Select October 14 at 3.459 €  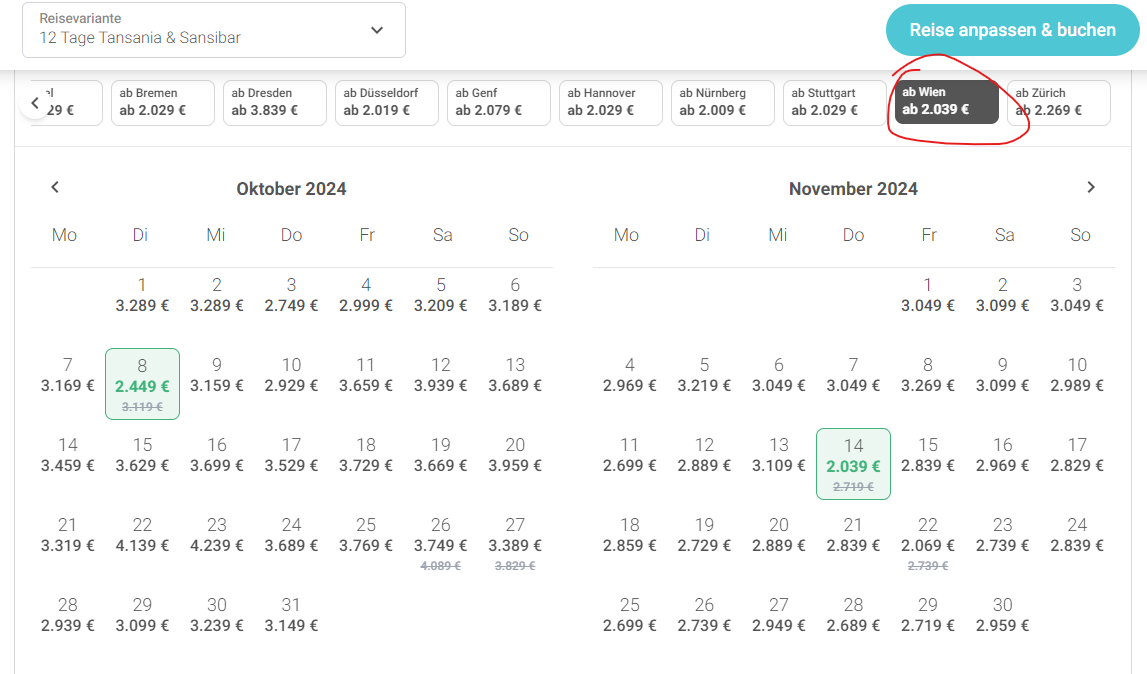coord(68,455)
